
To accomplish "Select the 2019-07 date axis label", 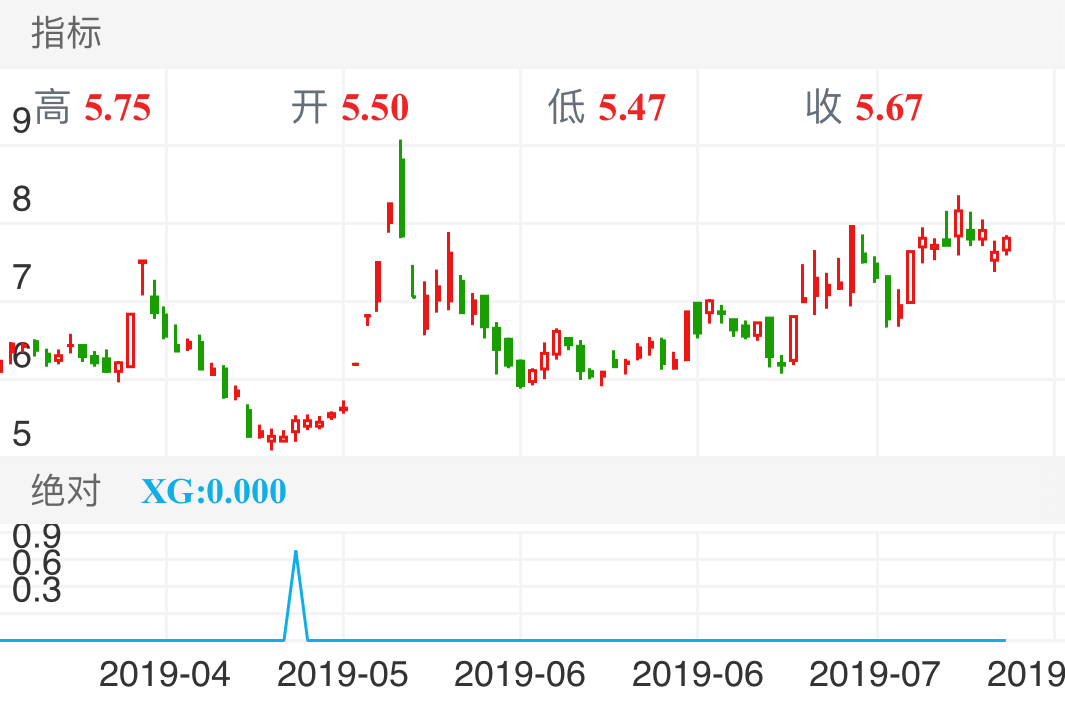I will (874, 675).
